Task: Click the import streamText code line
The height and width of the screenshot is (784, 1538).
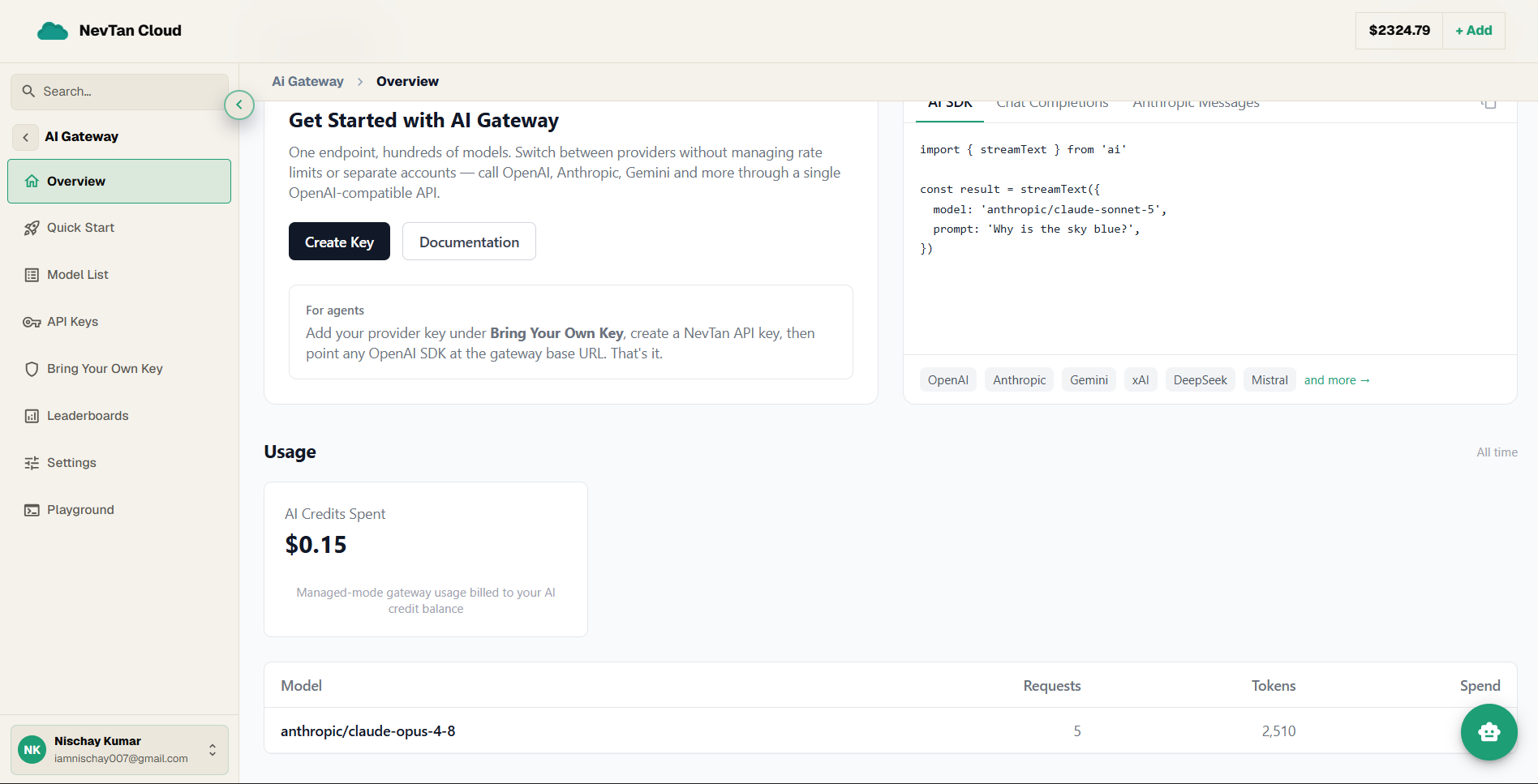Action: pos(1023,150)
